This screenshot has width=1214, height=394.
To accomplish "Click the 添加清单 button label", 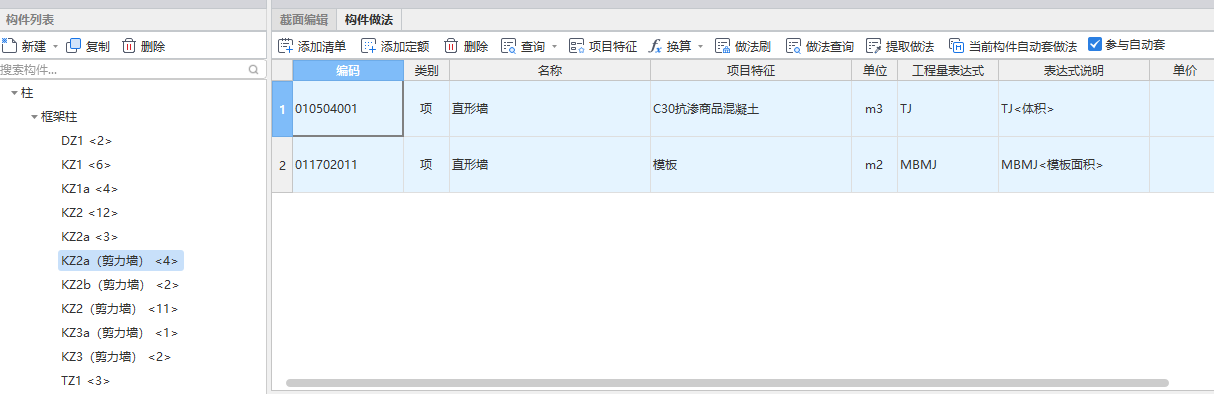I will click(x=322, y=46).
